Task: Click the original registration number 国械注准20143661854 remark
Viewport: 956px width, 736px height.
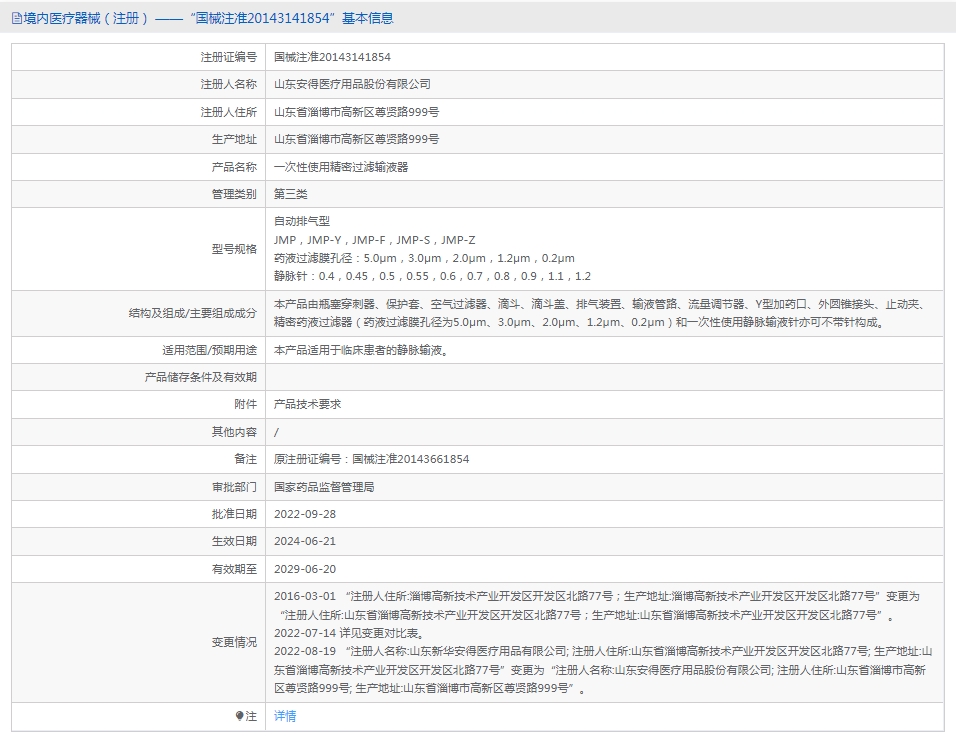Action: pyautogui.click(x=371, y=459)
